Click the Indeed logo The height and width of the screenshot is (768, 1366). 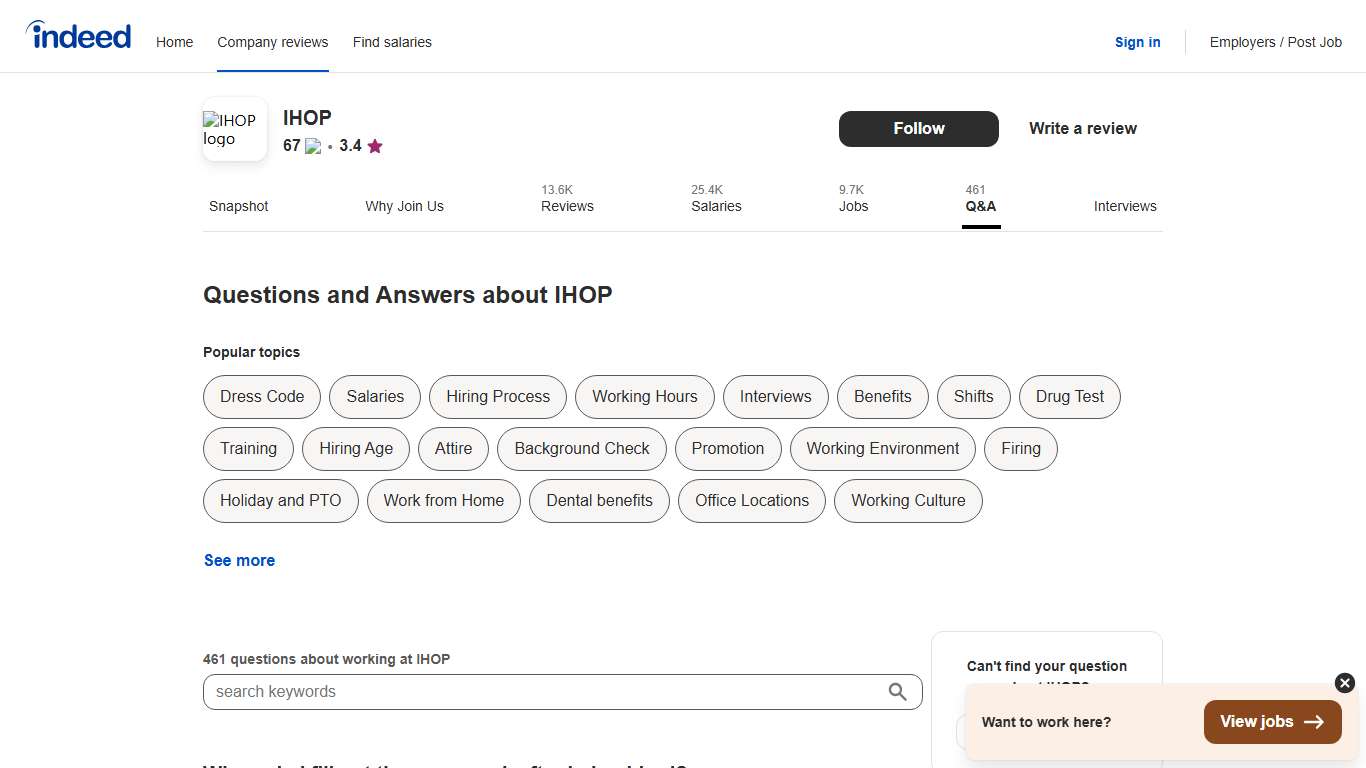point(78,35)
